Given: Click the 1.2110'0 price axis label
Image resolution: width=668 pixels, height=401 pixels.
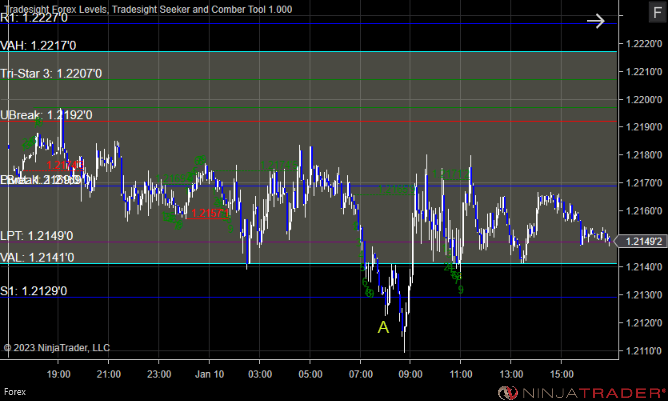Looking at the screenshot, I should click(644, 351).
